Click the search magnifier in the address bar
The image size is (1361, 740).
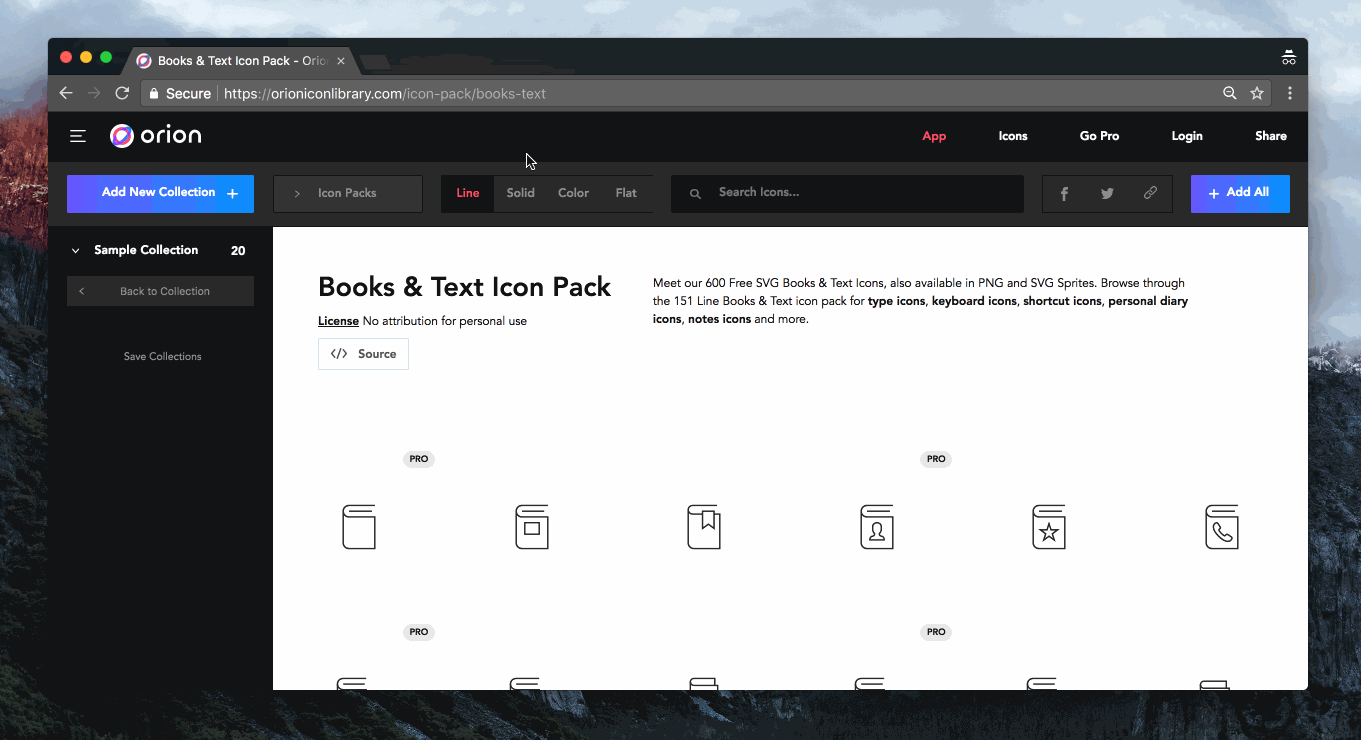[1229, 93]
